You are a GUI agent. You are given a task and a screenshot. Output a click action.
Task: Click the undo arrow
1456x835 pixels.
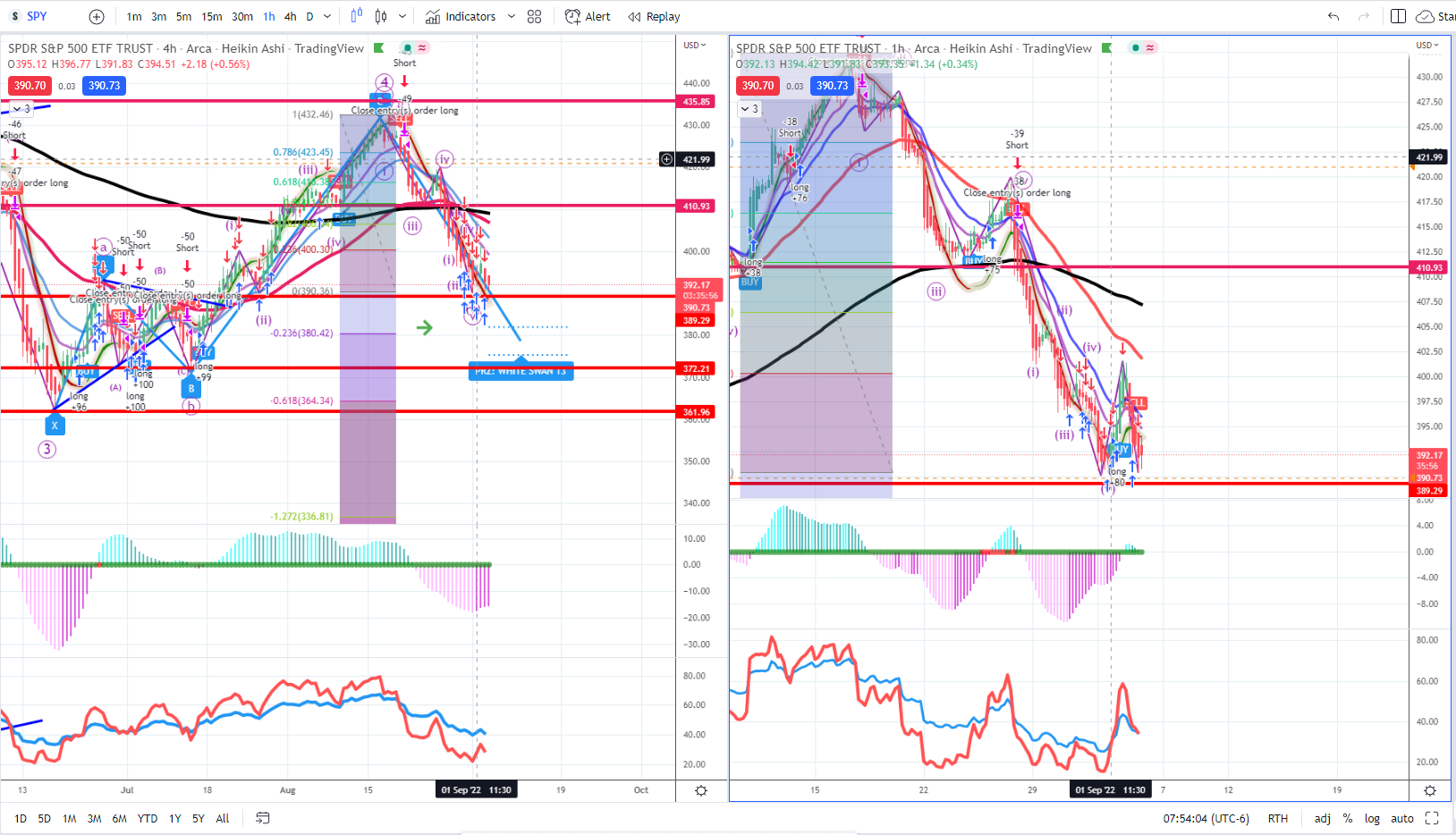[1333, 16]
